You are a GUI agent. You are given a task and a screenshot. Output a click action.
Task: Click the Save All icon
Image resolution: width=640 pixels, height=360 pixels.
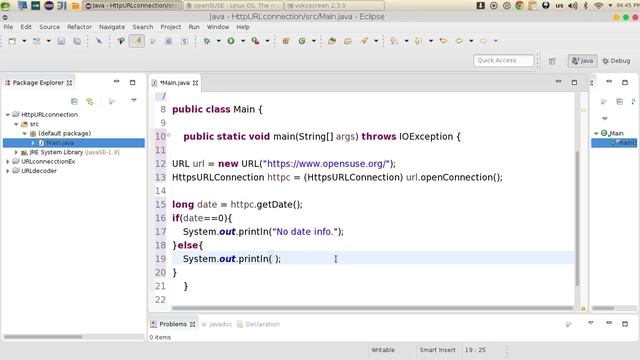tap(77, 41)
